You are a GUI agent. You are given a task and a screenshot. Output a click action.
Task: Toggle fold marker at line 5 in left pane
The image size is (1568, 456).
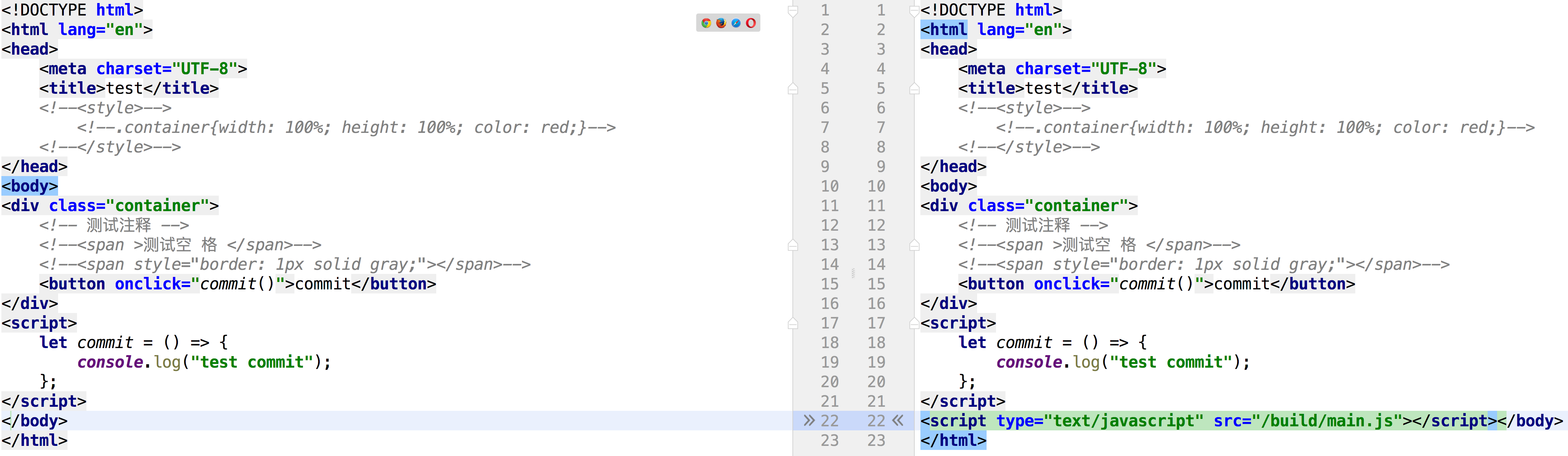pyautogui.click(x=792, y=89)
